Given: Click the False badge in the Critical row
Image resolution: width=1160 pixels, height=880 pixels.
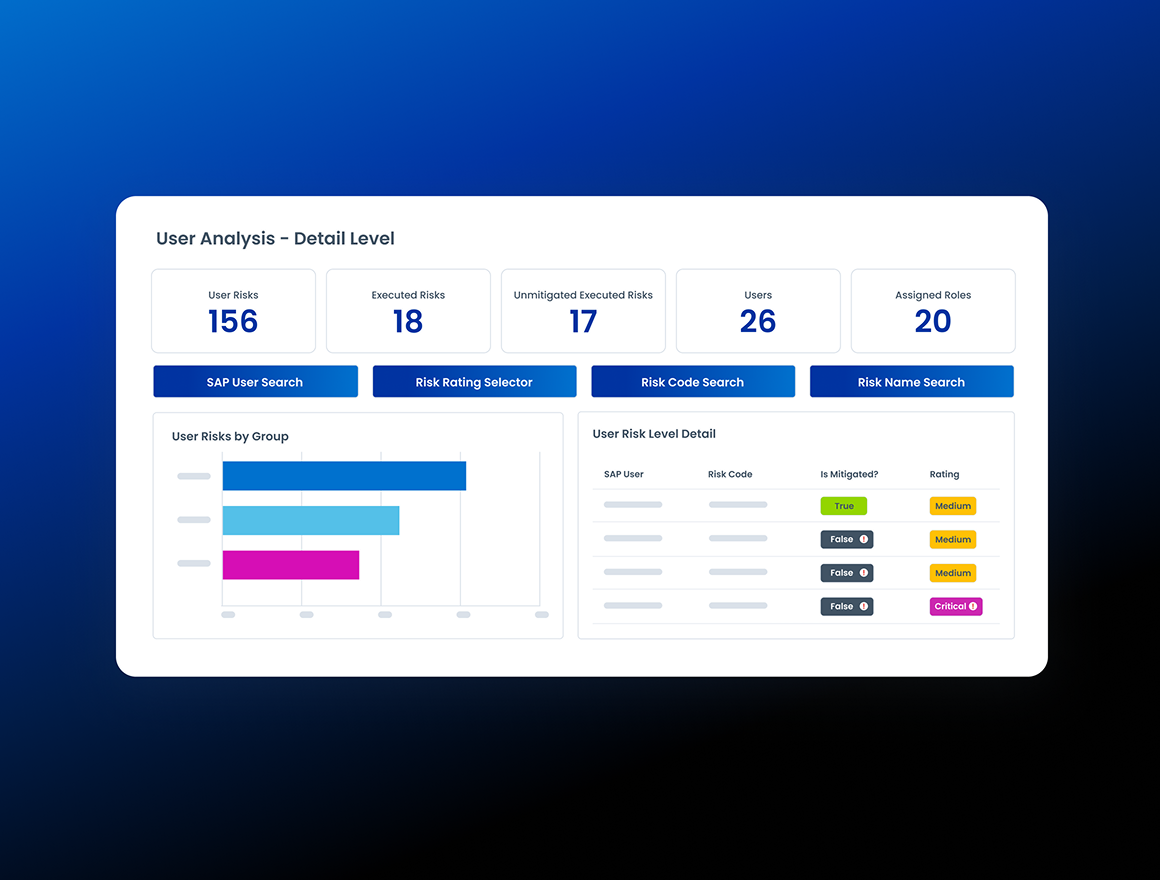Looking at the screenshot, I should pos(847,606).
